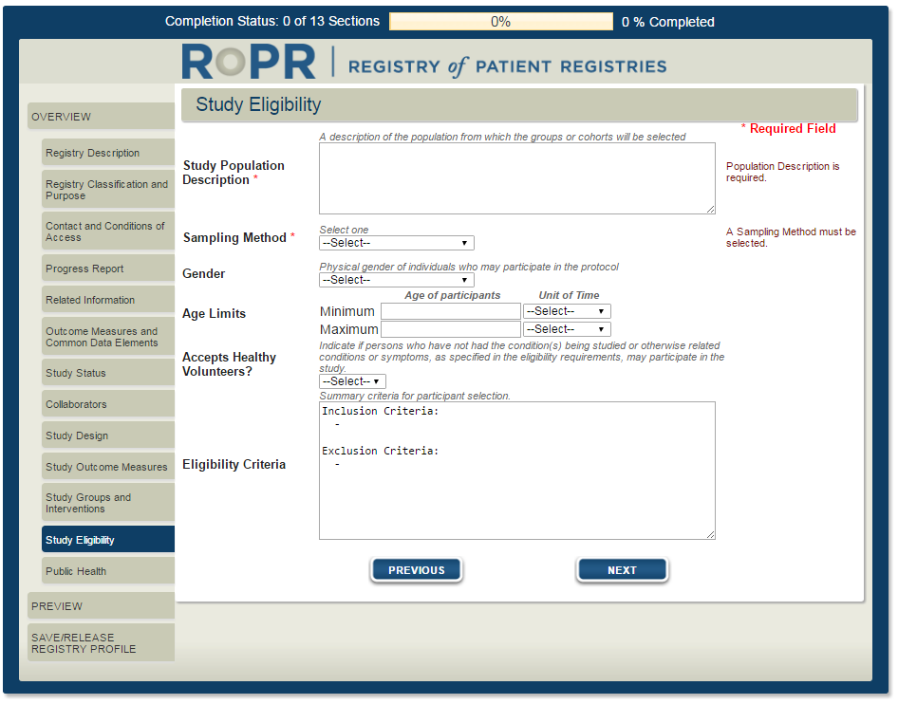
Task: Open Public Health section
Action: (x=108, y=571)
